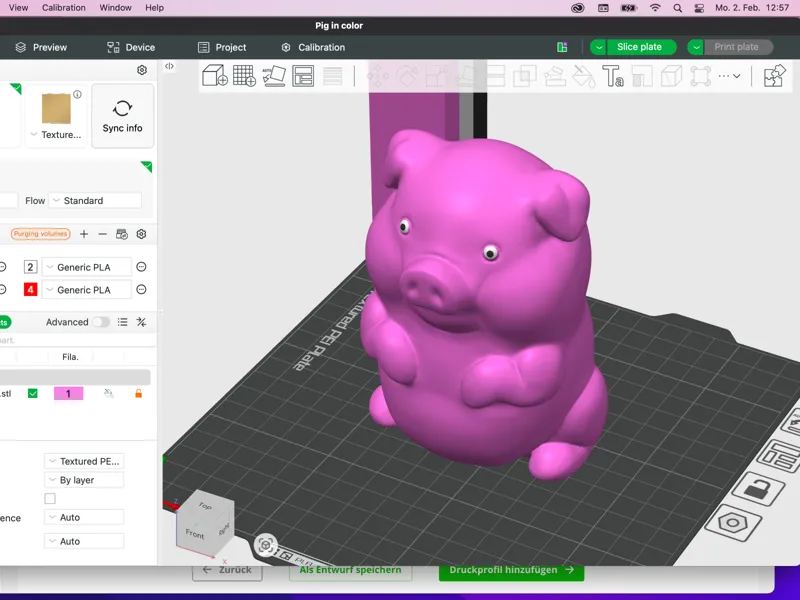Click the compare presets icon
The width and height of the screenshot is (800, 600).
(141, 322)
